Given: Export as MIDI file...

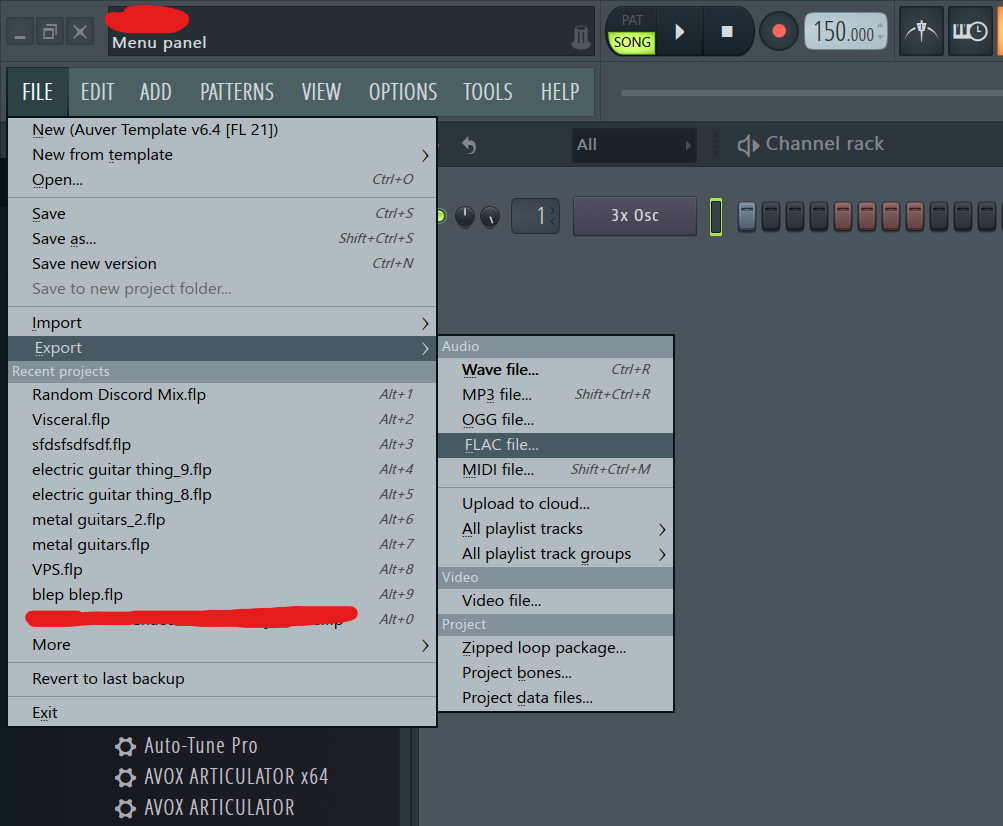Looking at the screenshot, I should tap(555, 470).
